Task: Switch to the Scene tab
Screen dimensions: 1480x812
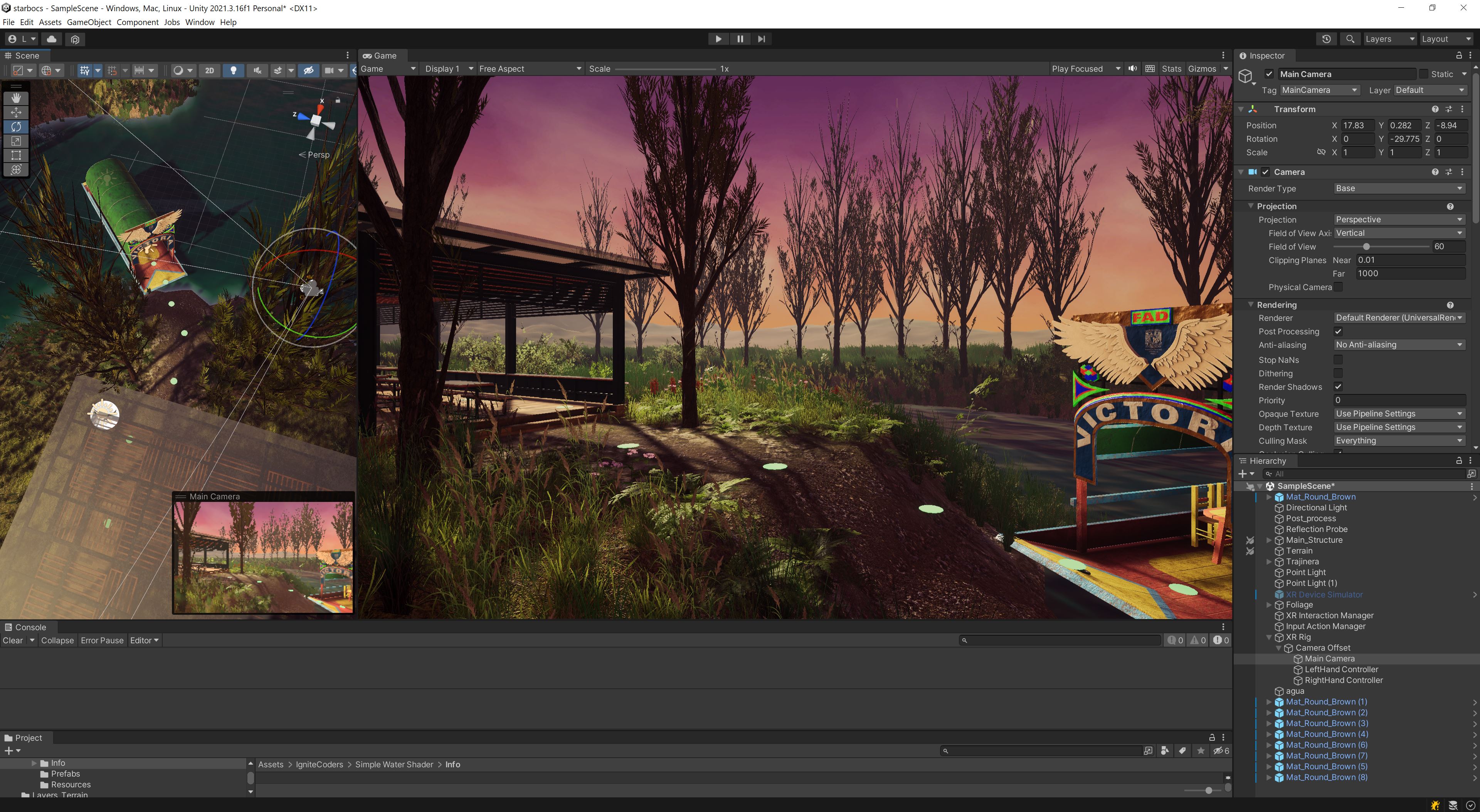Action: point(27,56)
